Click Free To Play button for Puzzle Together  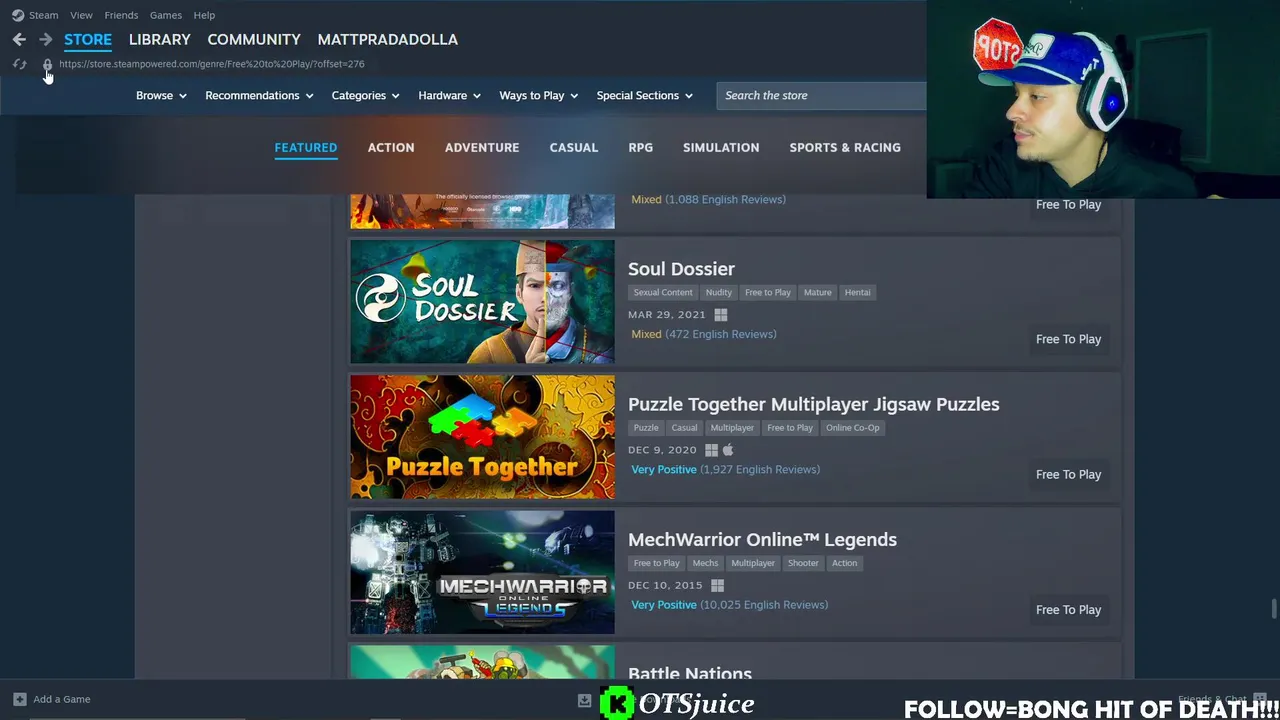coord(1068,474)
